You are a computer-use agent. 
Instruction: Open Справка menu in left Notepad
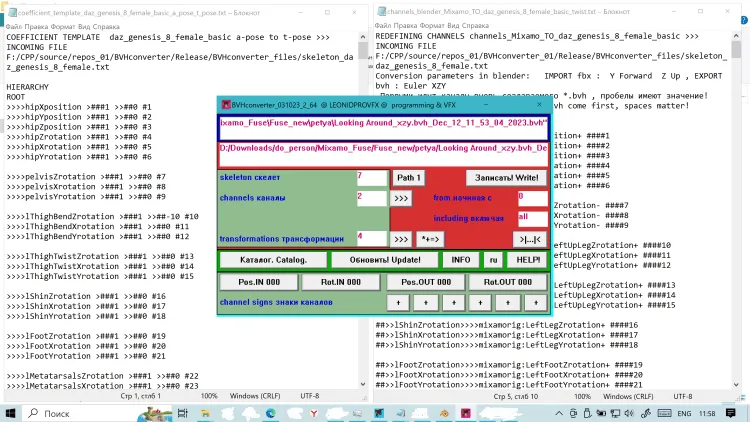(106, 27)
